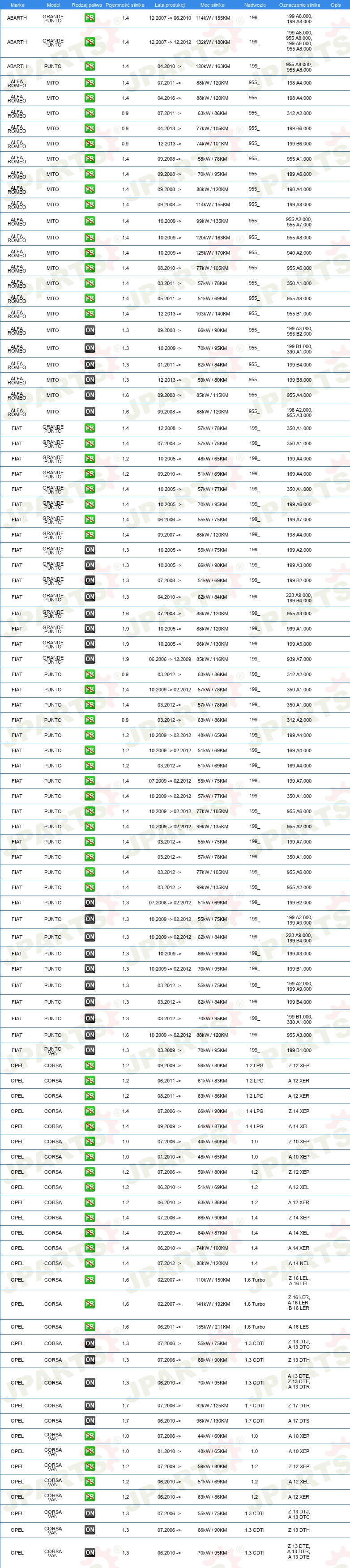Click petrol icon for Mito 51kW/69KM
The height and width of the screenshot is (1568, 350).
tap(90, 298)
